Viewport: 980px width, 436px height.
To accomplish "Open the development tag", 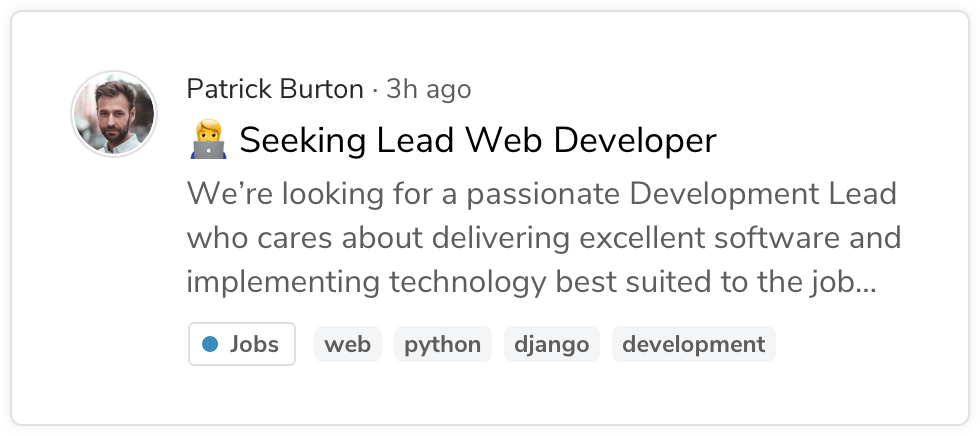I will 694,344.
